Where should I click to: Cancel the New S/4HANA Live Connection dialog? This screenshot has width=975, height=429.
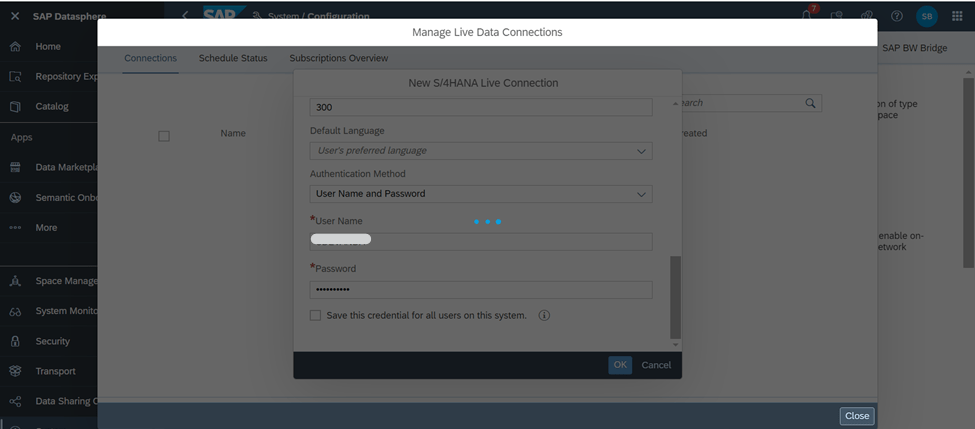(x=656, y=365)
